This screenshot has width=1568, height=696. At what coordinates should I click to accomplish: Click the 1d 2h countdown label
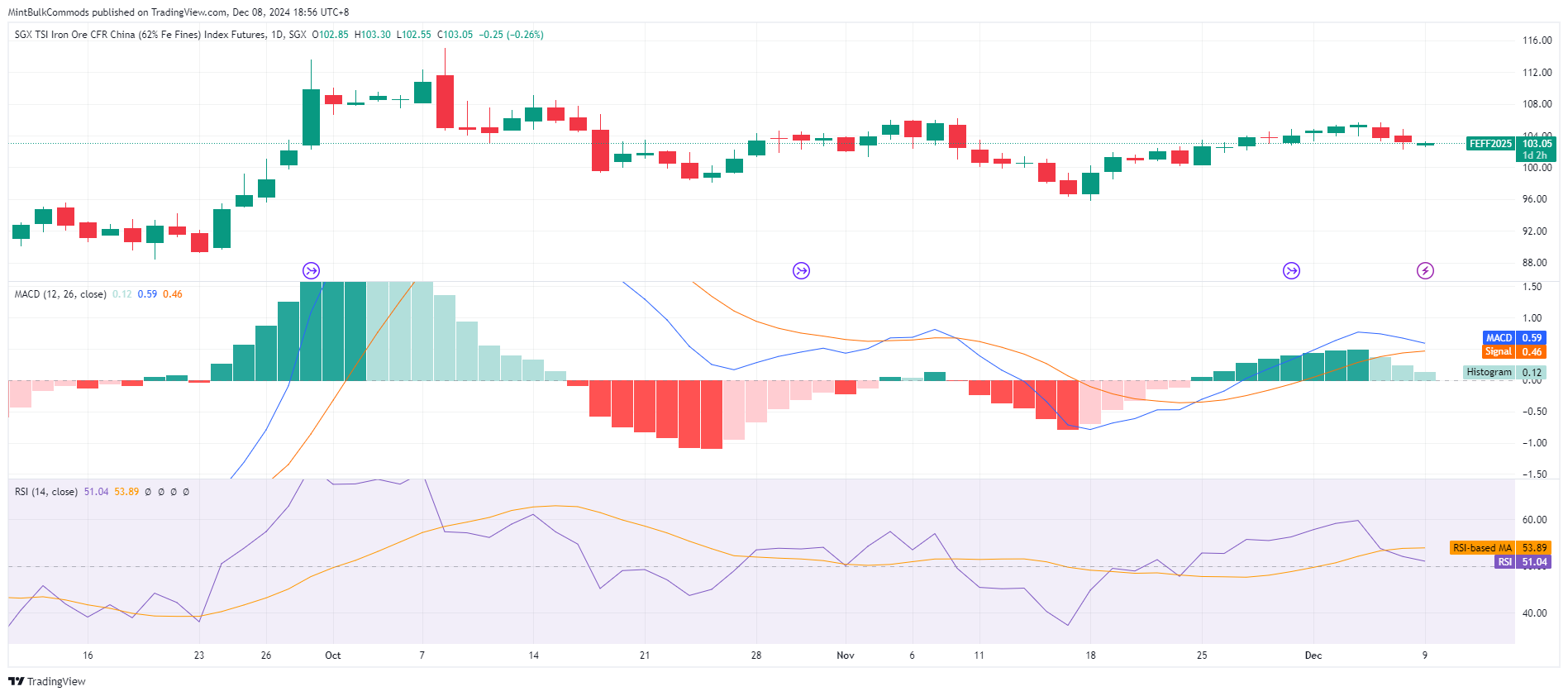click(x=1535, y=155)
